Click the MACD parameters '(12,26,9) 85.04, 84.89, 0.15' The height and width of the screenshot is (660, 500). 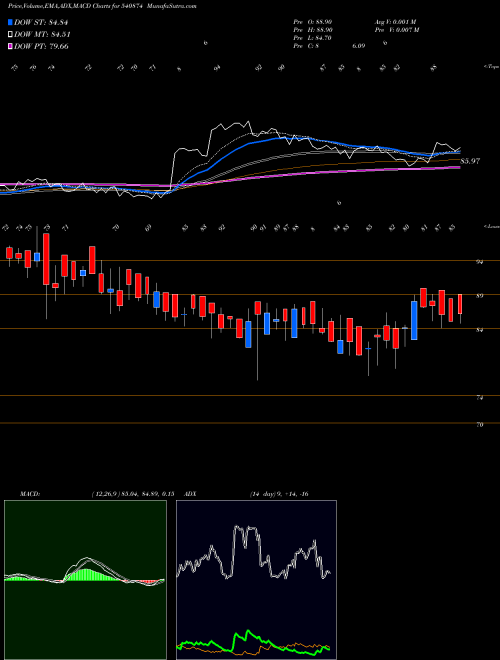point(132,494)
